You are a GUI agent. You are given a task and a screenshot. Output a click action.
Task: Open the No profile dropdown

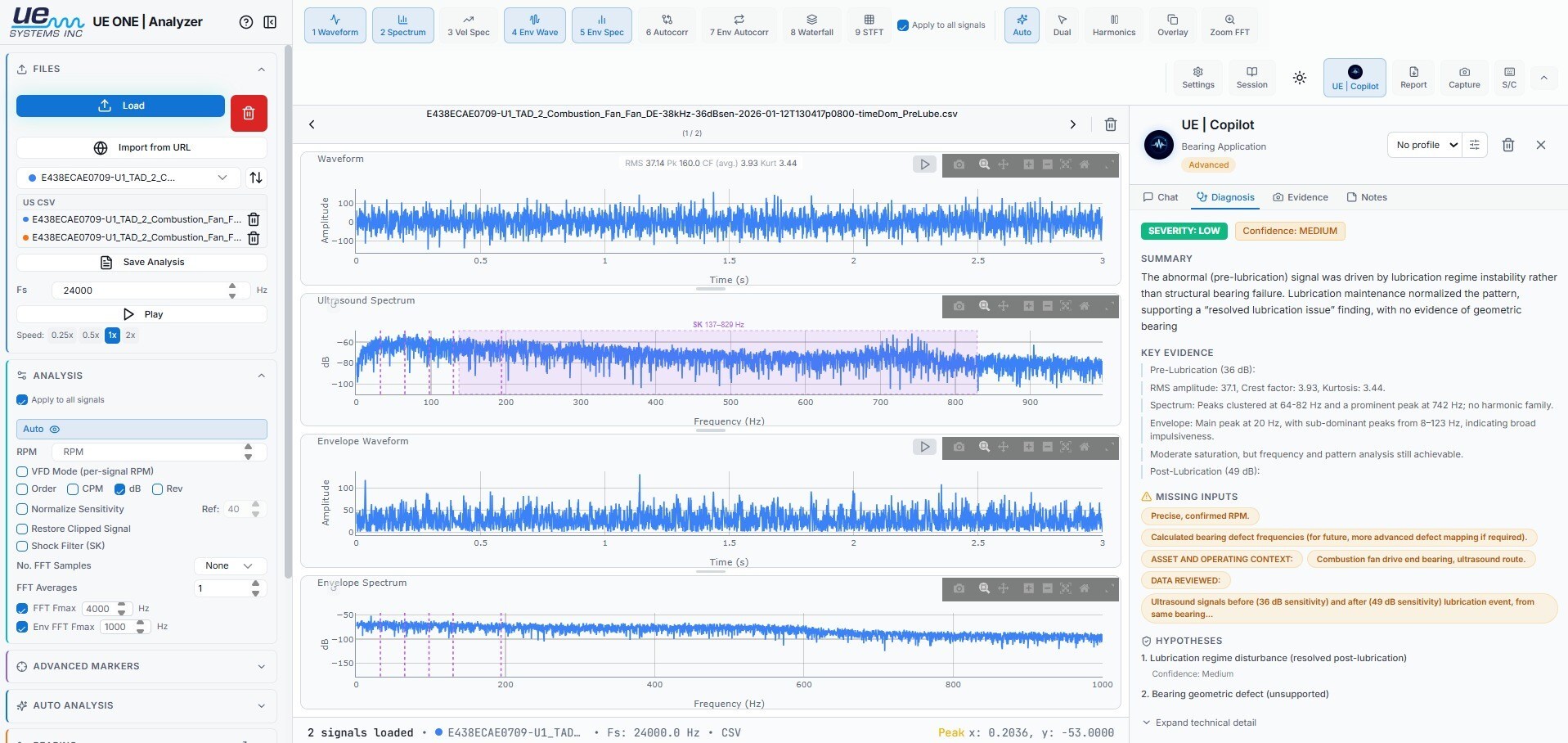(1425, 145)
